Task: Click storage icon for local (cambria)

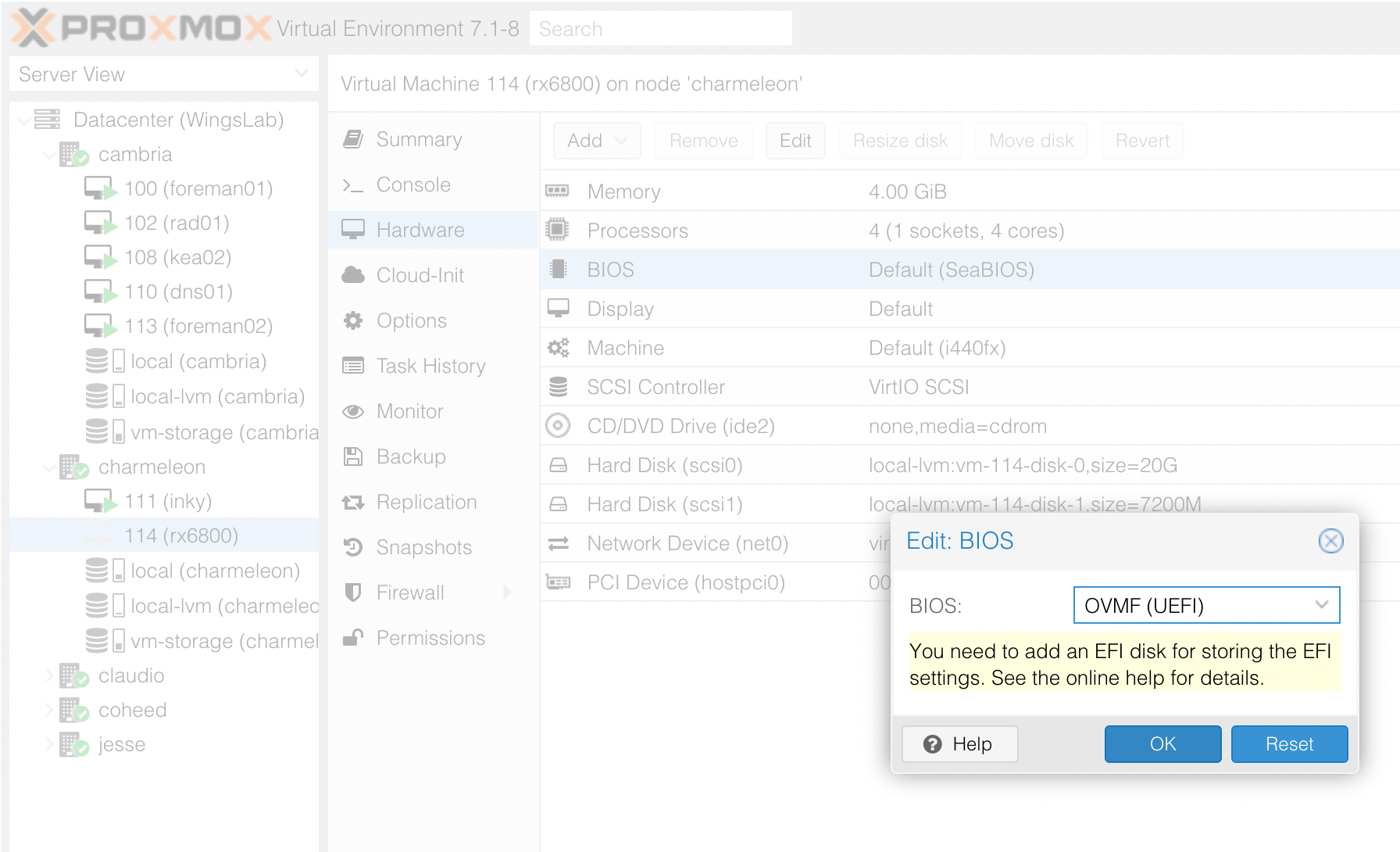Action: [105, 361]
